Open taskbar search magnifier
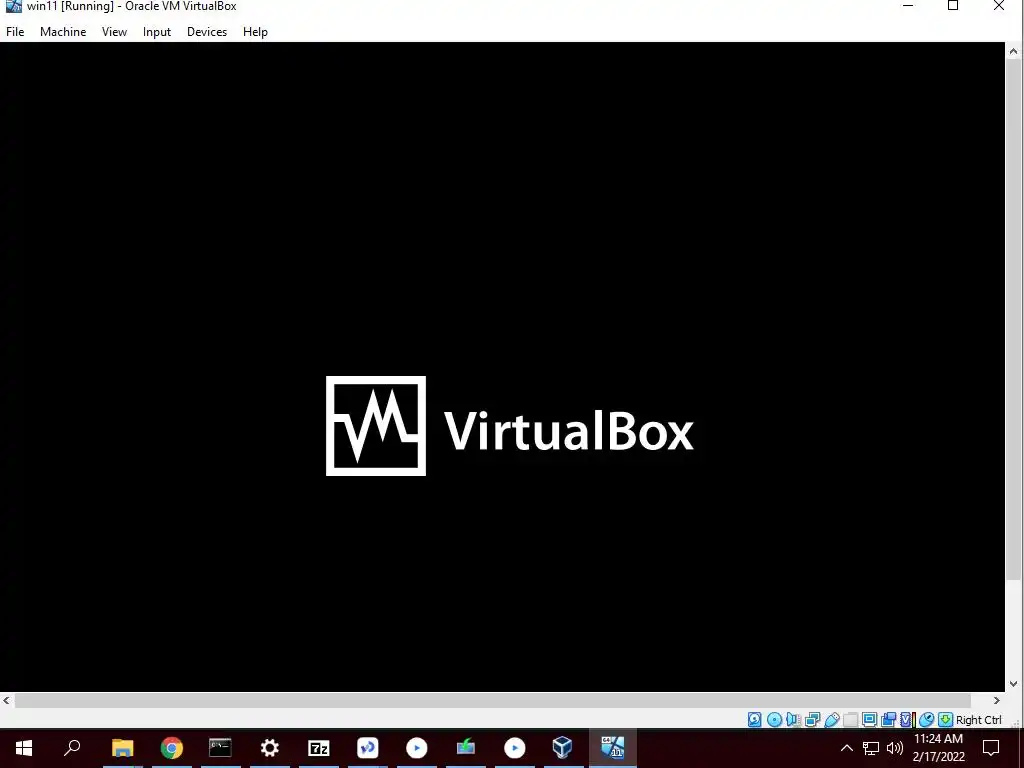The width and height of the screenshot is (1024, 768). (x=72, y=748)
